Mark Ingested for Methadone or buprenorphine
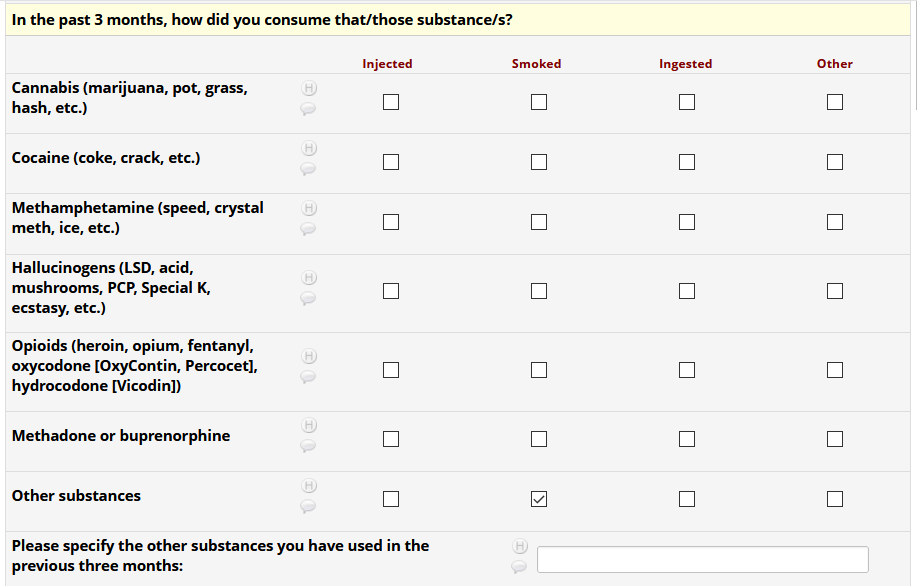The width and height of the screenshot is (917, 586). click(687, 439)
